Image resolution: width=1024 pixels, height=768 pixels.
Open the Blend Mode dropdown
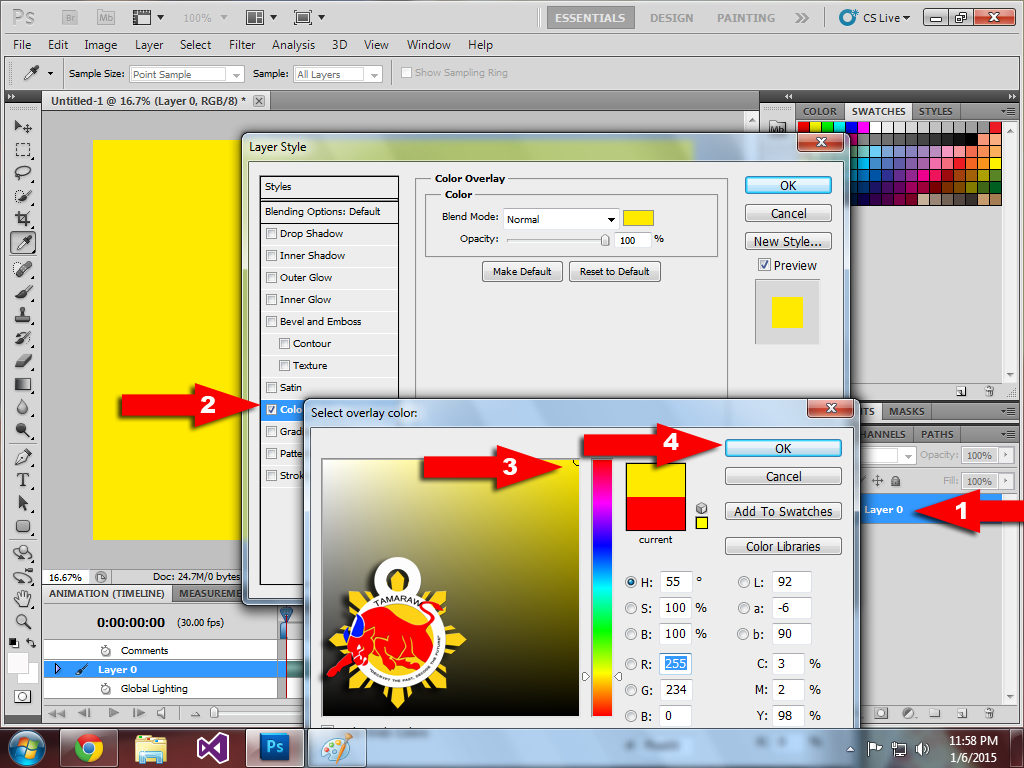561,219
